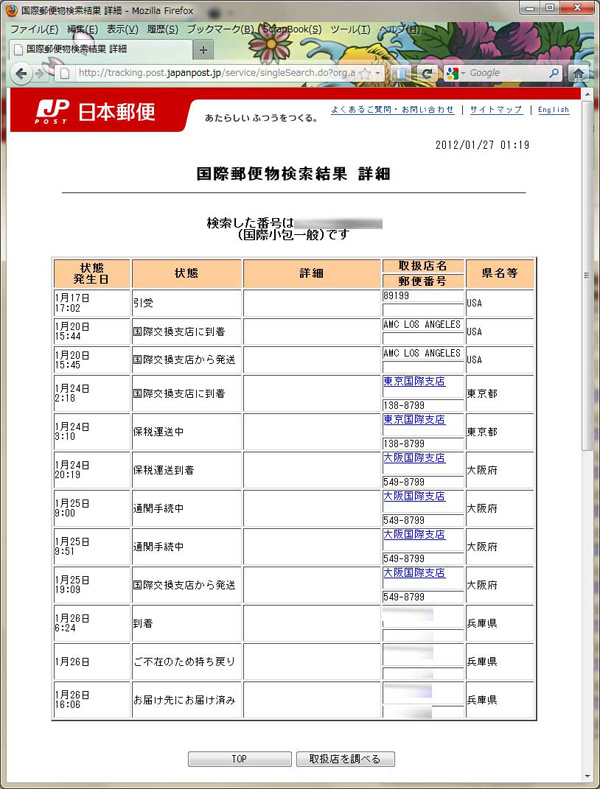The image size is (600, 789).
Task: Open 大阪国際支店 link in the 1月25日 9:00 row
Action: pyautogui.click(x=414, y=496)
